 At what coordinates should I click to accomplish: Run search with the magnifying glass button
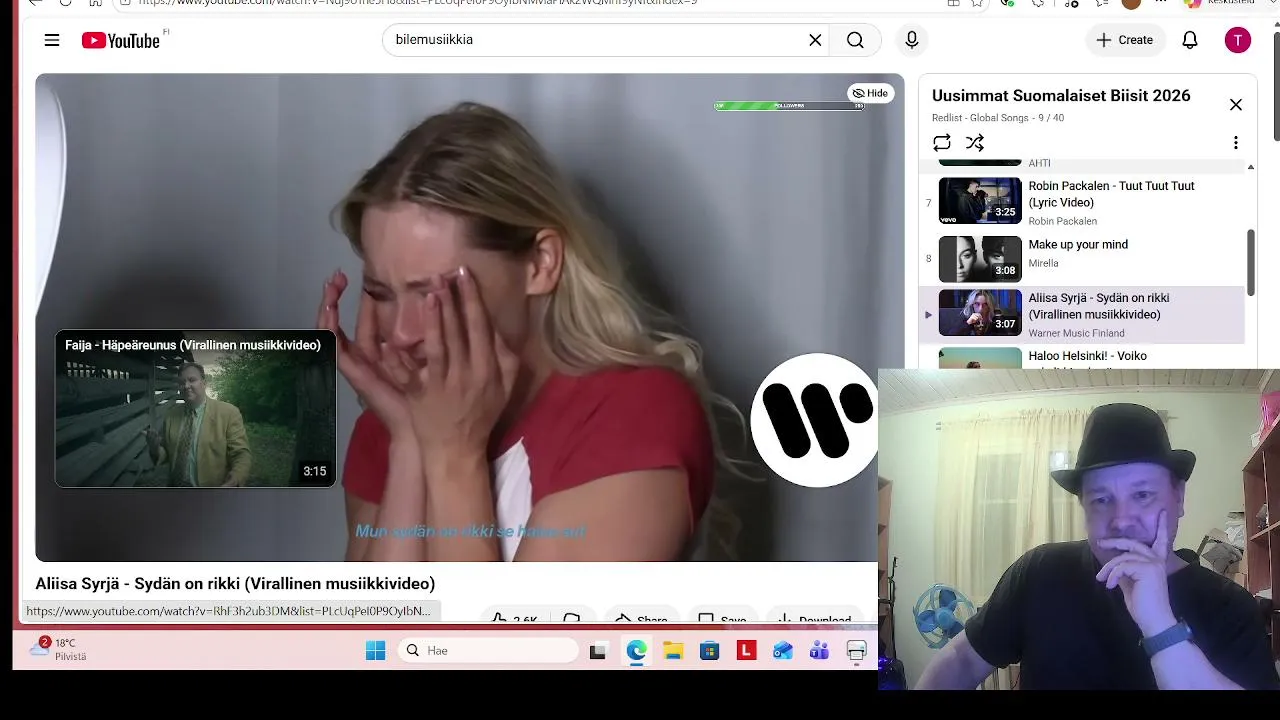(855, 40)
